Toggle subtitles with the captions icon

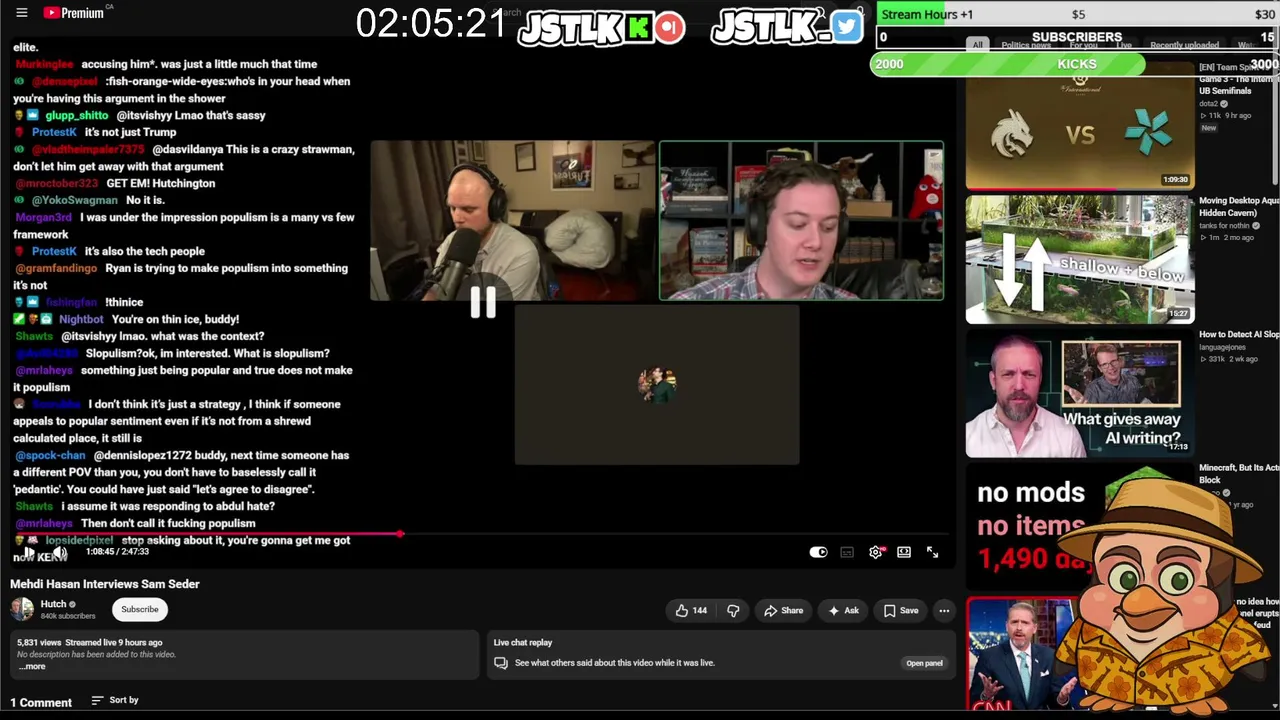(x=847, y=552)
